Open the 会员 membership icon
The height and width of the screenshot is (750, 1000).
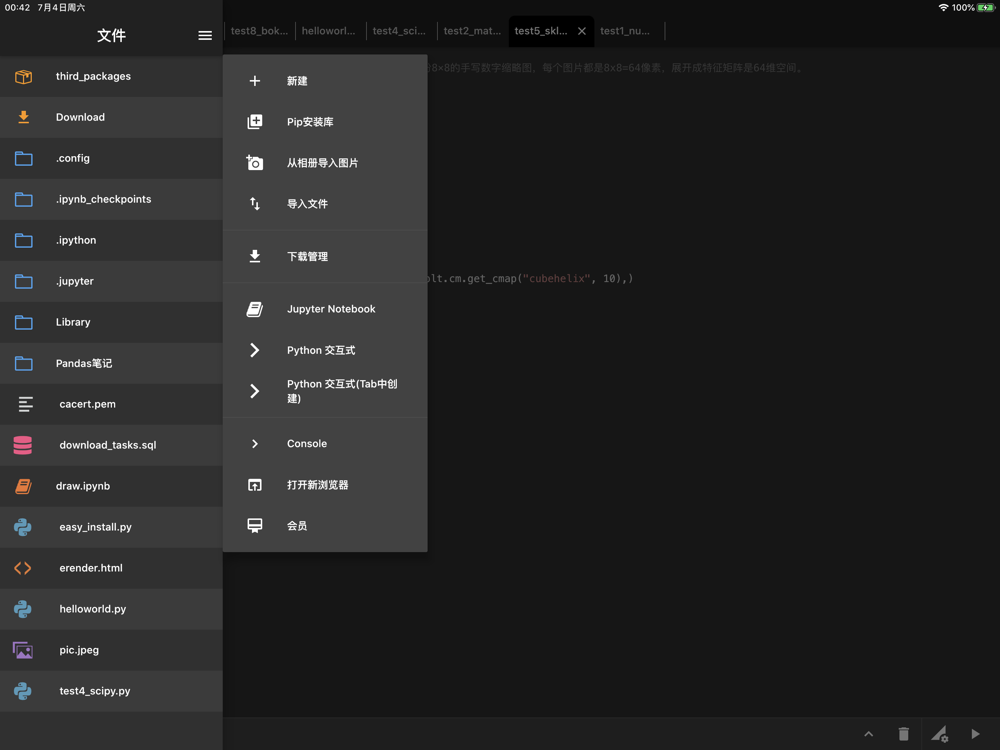(x=255, y=526)
